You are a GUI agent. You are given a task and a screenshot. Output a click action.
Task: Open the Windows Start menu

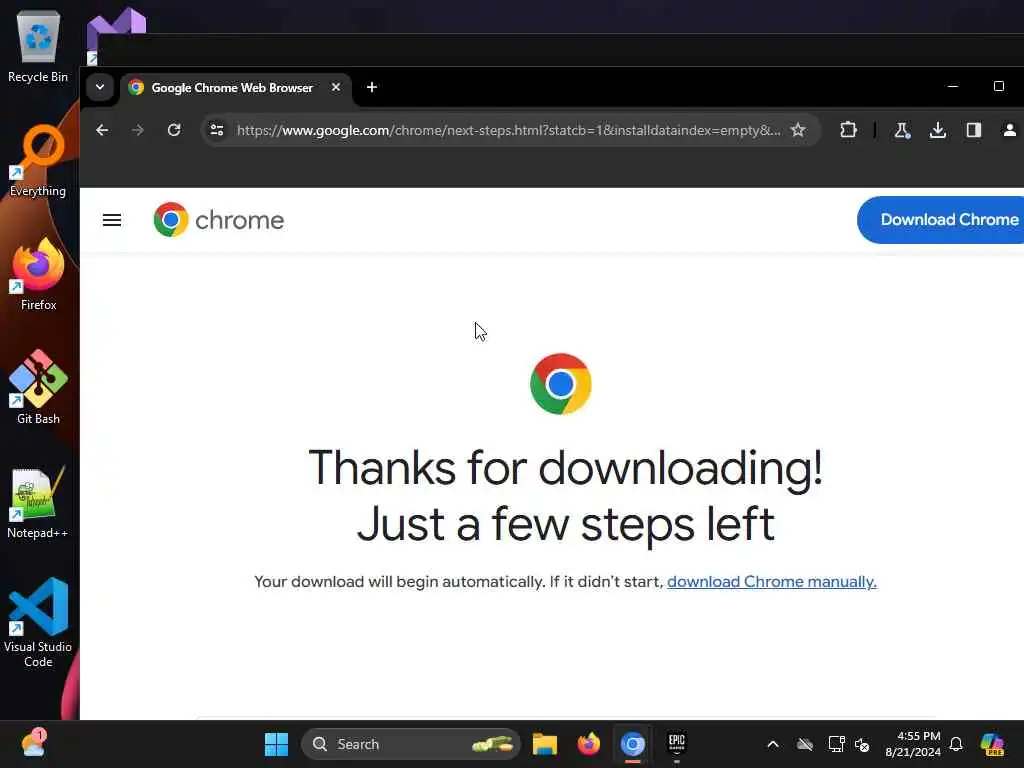pos(276,744)
